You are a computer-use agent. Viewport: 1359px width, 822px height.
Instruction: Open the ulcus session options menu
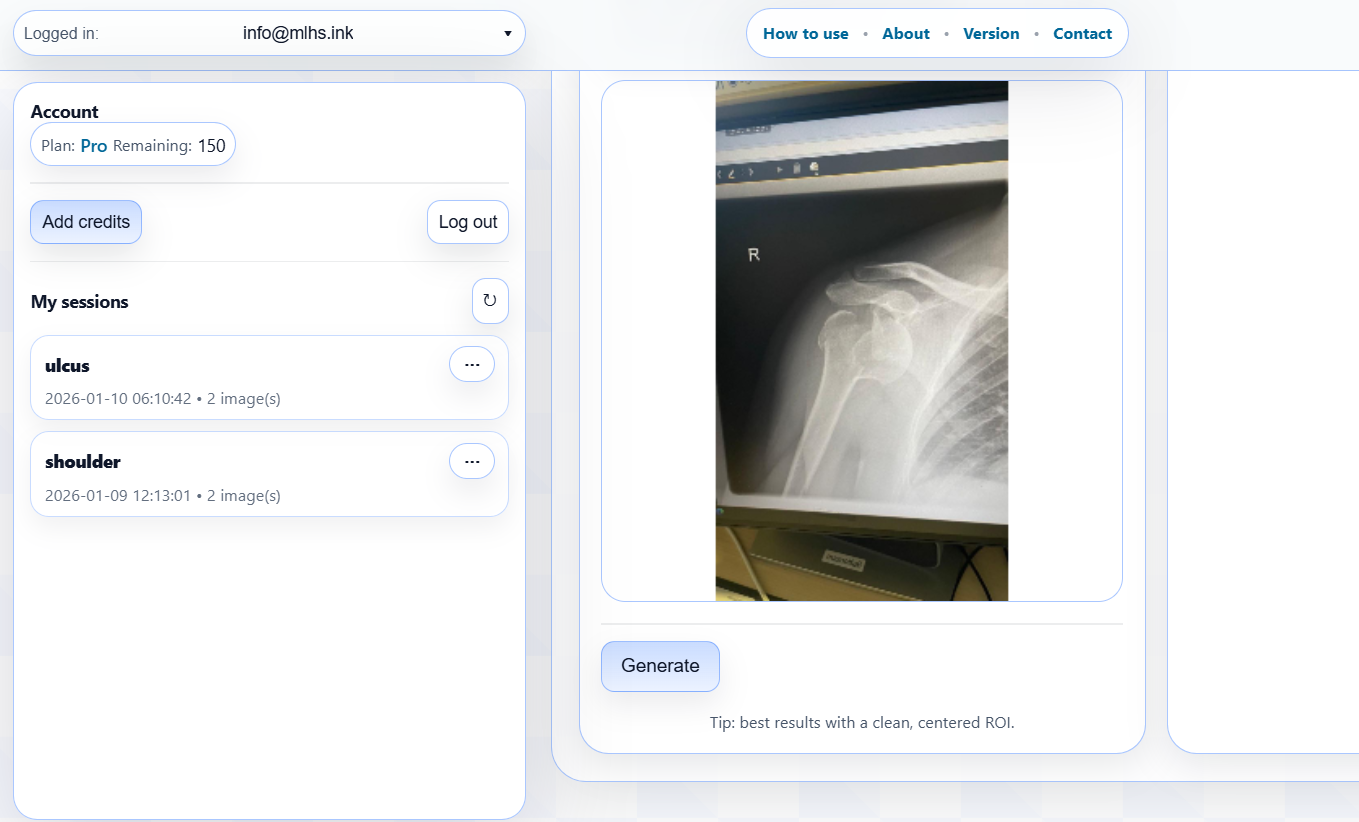pos(472,365)
